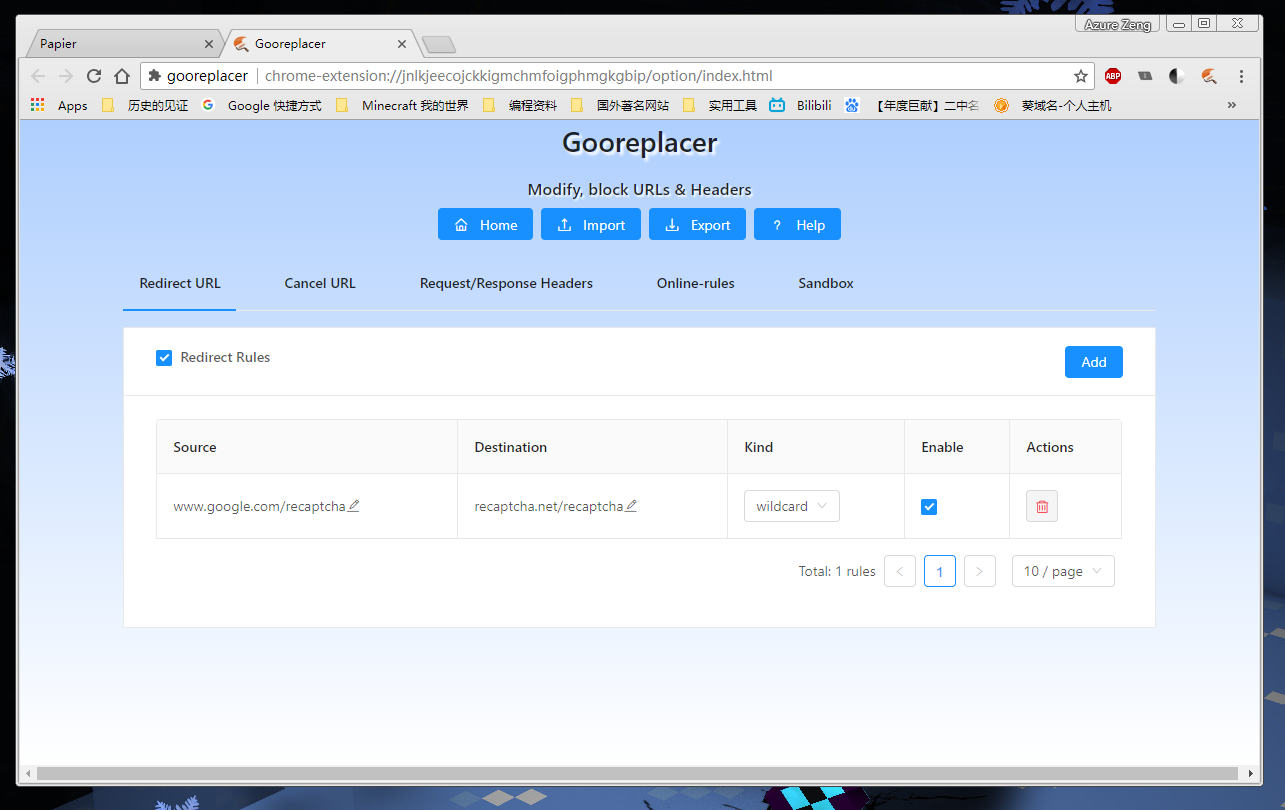
Task: Reload the Gooreplacer page
Action: coord(94,76)
